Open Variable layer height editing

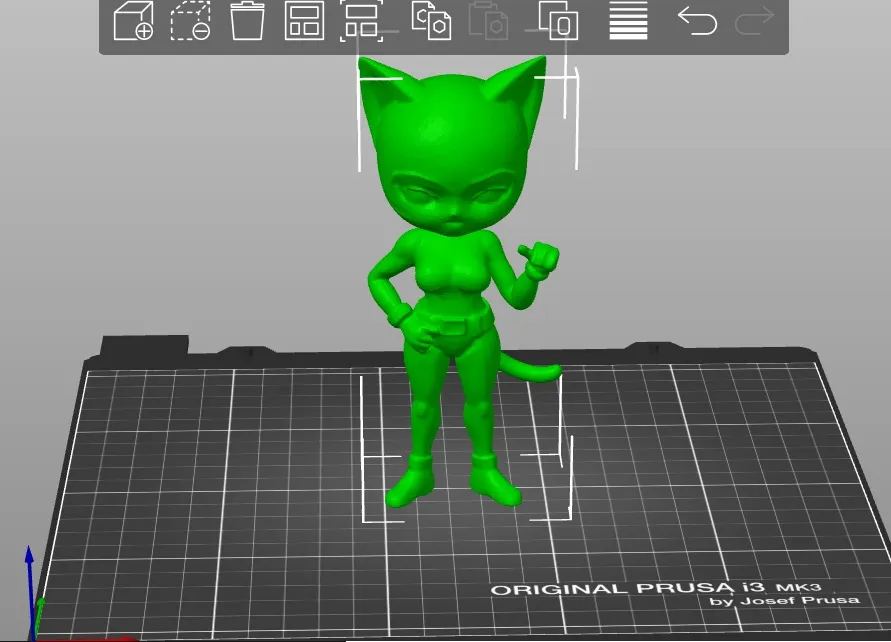point(628,21)
